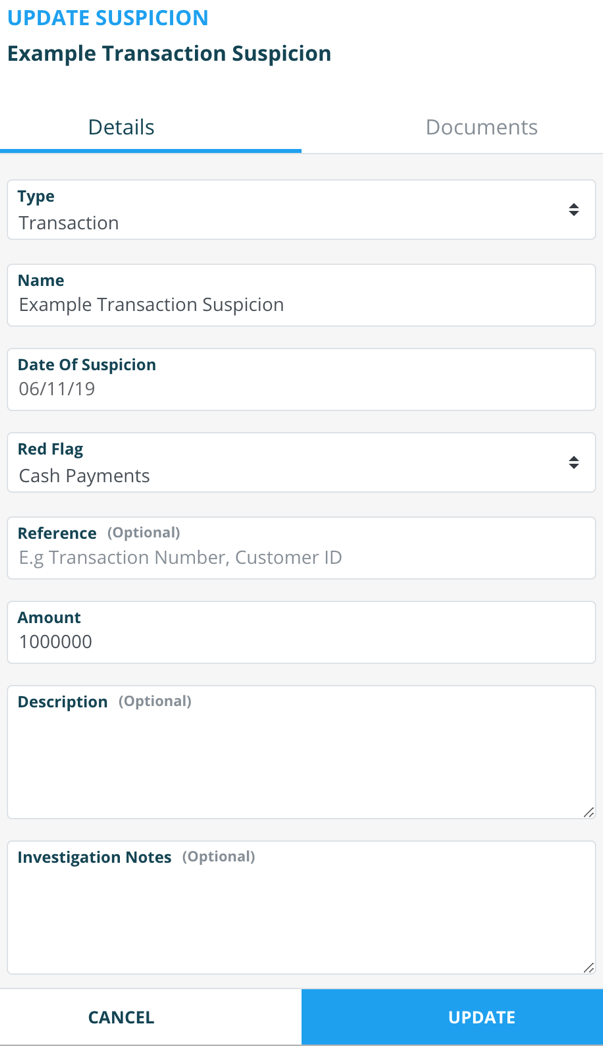Grab the Investigation Notes resize handle
The width and height of the screenshot is (603, 1046).
[x=588, y=967]
